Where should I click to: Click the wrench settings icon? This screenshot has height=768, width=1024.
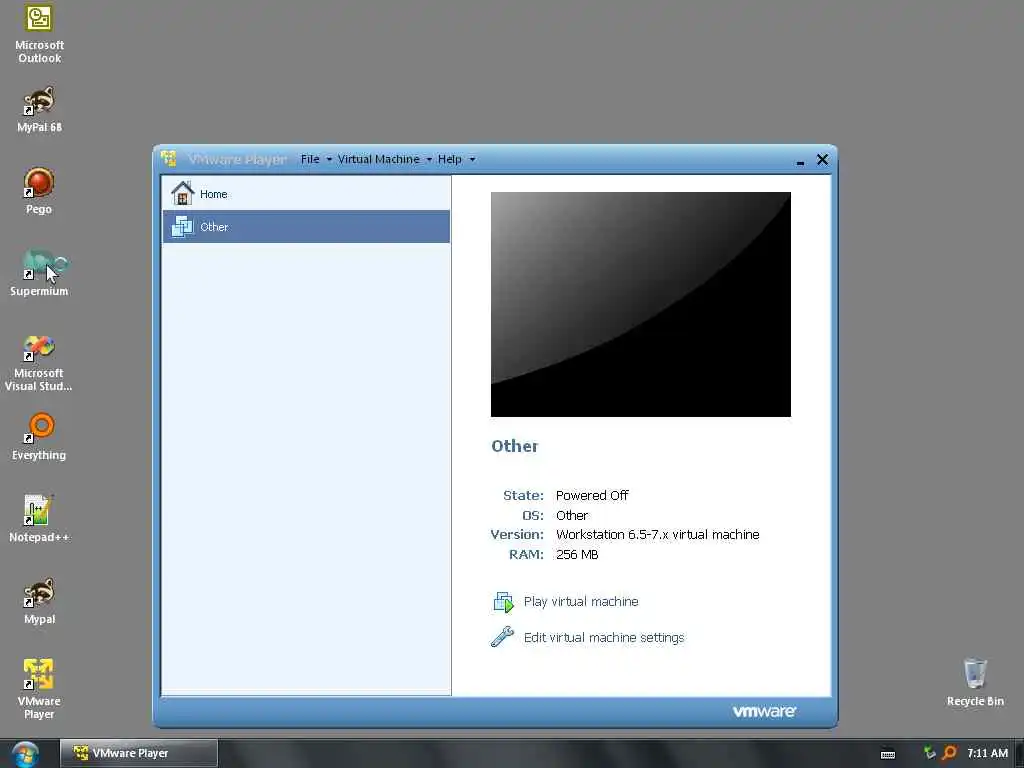(502, 637)
